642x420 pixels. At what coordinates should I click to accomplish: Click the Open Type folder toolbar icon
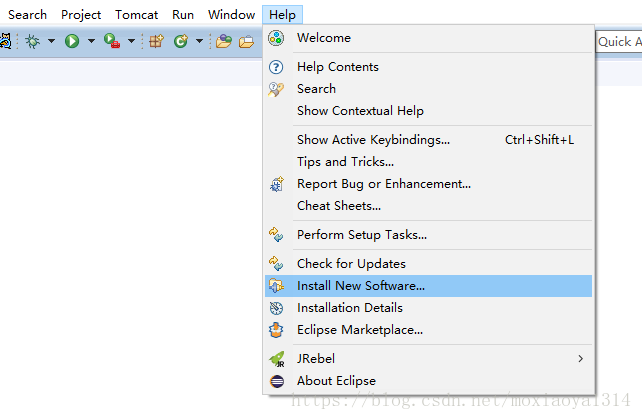224,41
